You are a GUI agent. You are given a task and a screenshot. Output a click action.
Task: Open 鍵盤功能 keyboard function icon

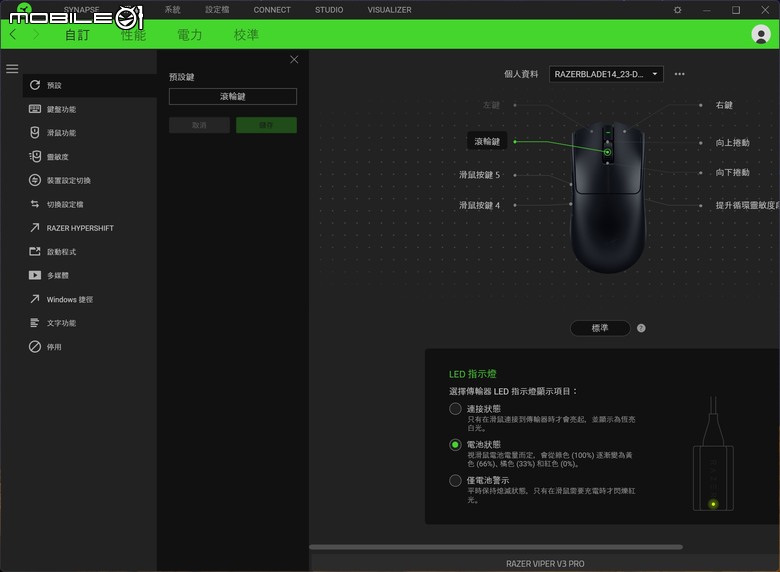35,109
